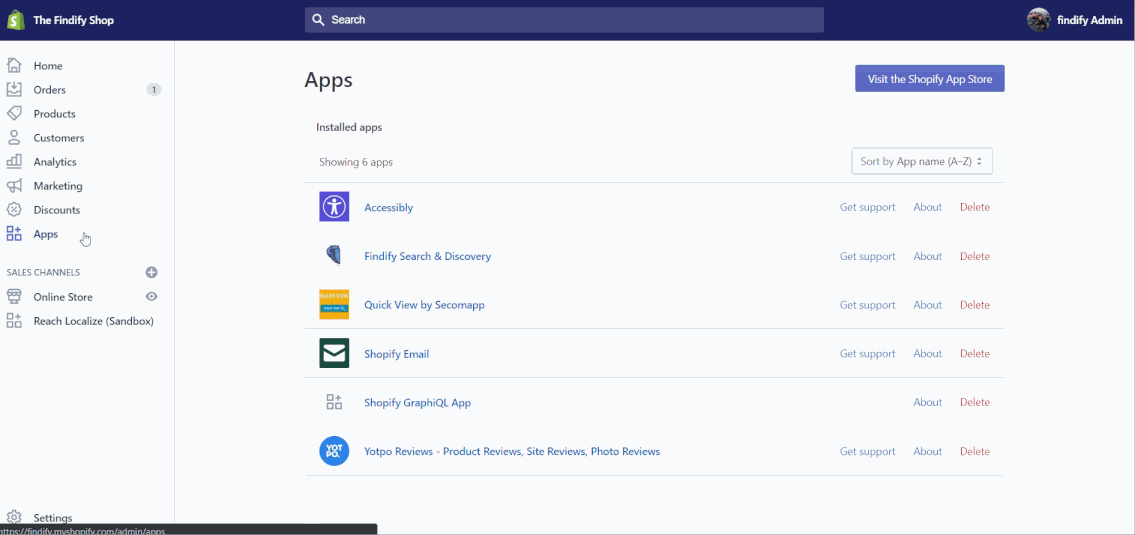Get support for Shopify Email
1135x535 pixels.
click(x=867, y=353)
